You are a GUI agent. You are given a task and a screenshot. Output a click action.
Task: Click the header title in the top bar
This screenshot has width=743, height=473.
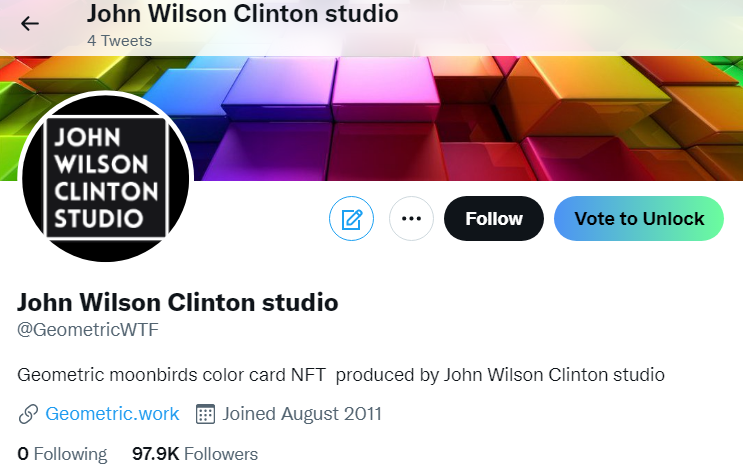(242, 14)
